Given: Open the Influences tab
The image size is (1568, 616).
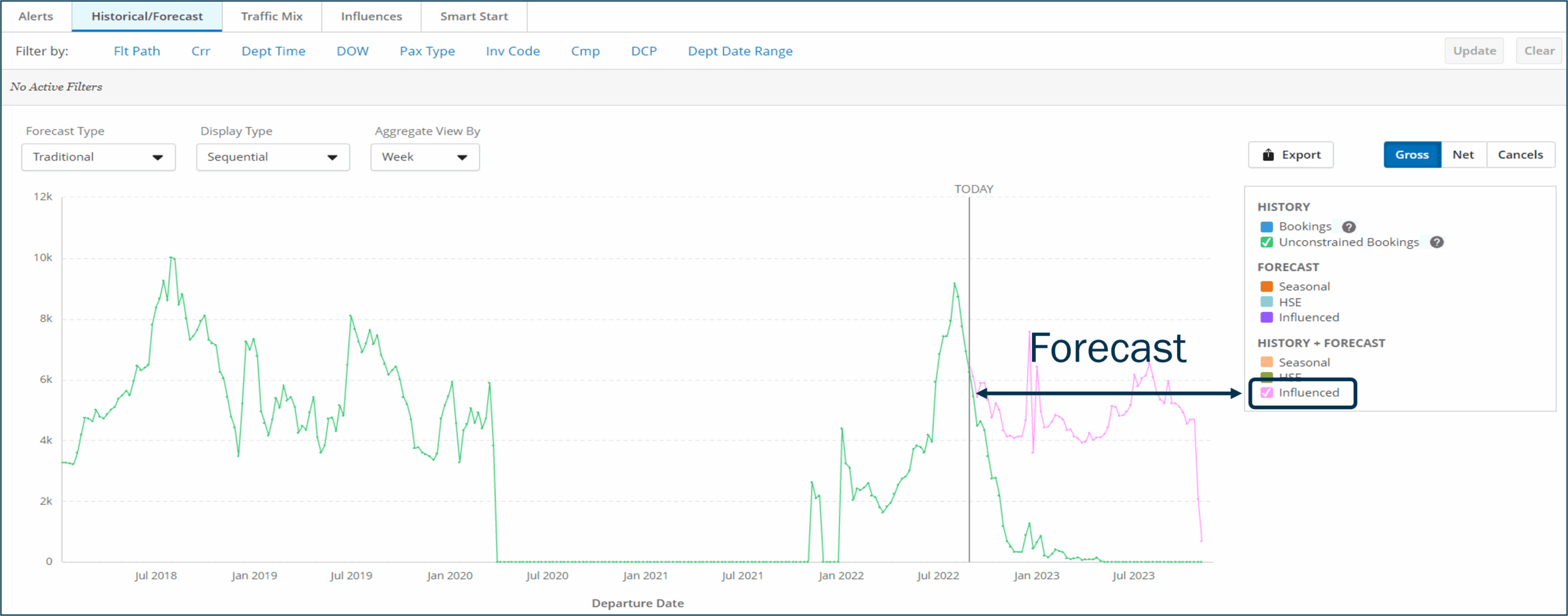Looking at the screenshot, I should (371, 17).
